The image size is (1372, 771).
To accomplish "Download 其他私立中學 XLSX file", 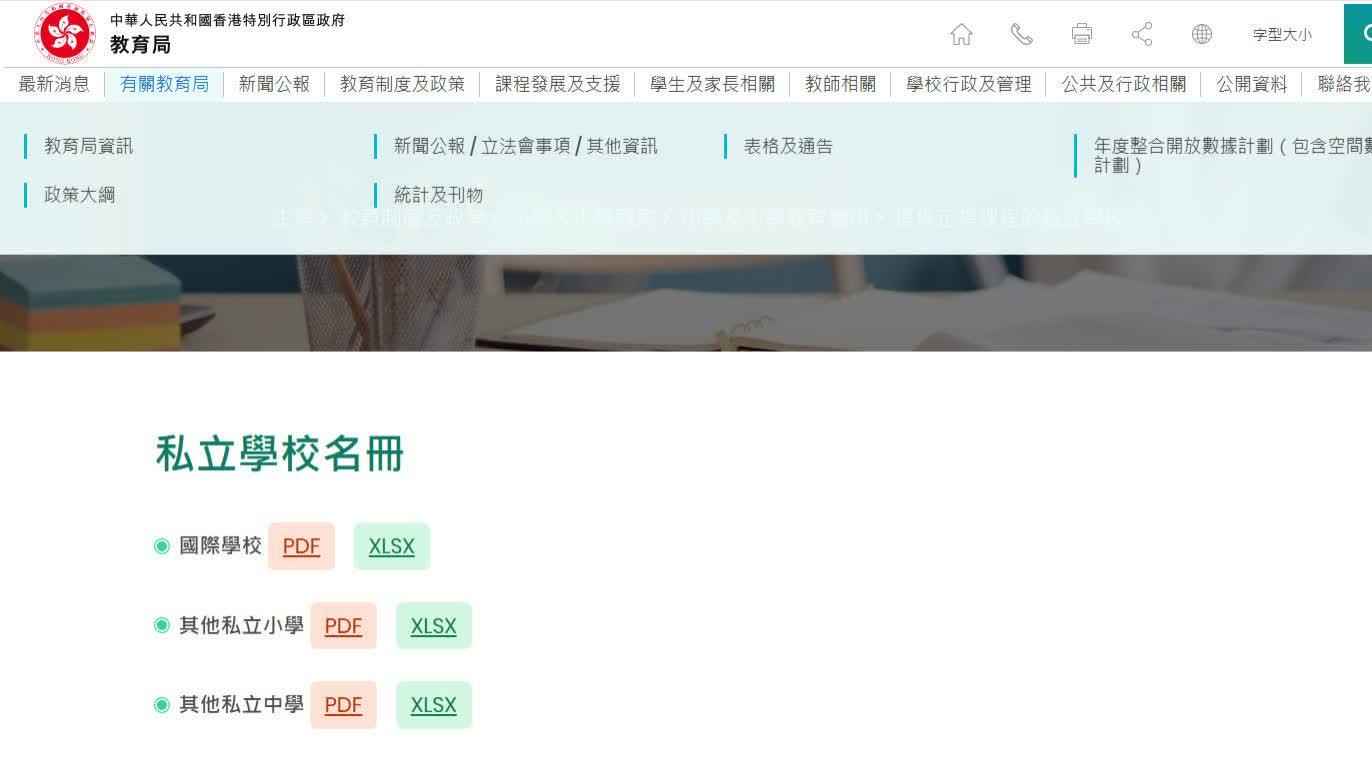I will (x=433, y=705).
